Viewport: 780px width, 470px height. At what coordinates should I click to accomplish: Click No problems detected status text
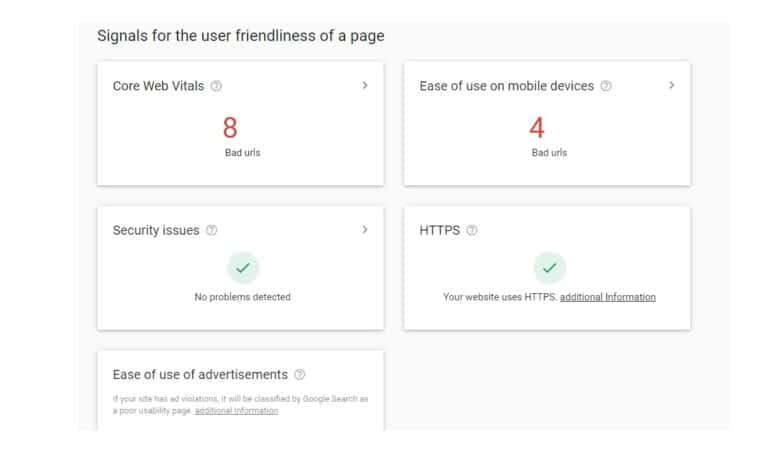click(x=242, y=297)
